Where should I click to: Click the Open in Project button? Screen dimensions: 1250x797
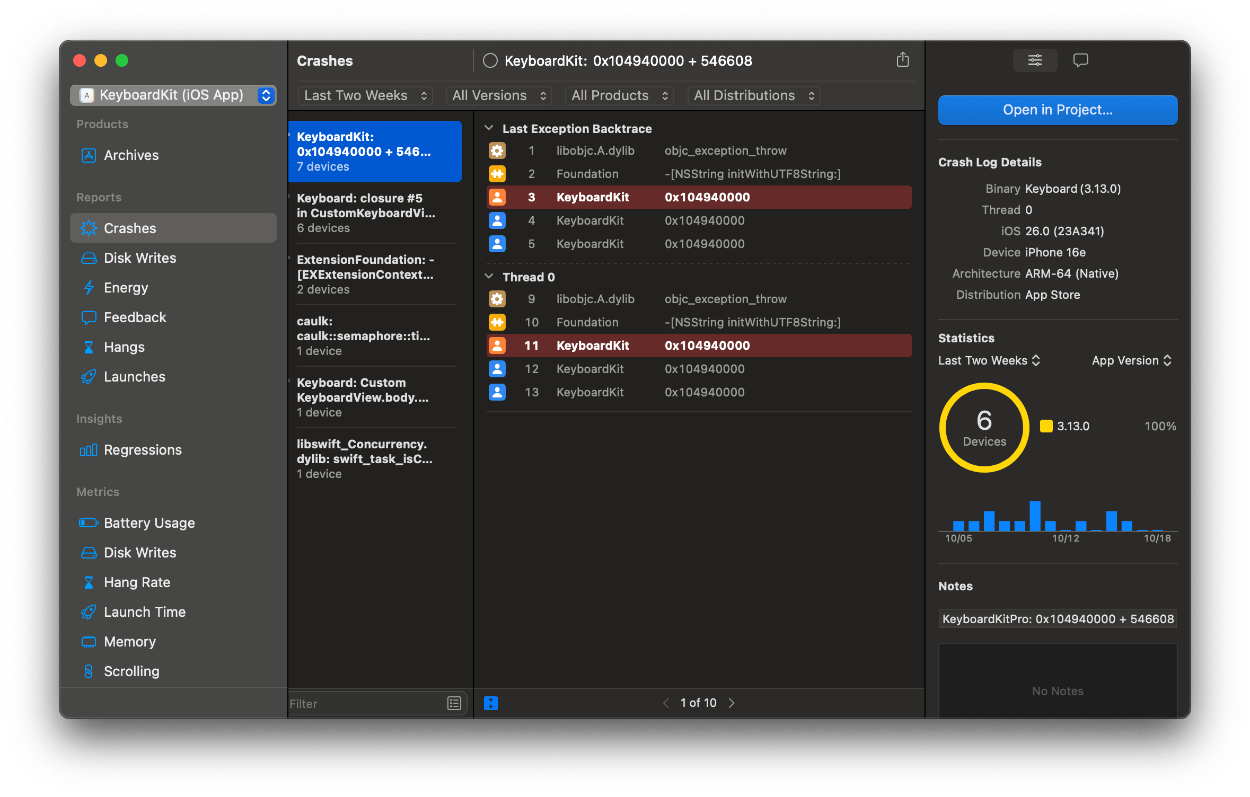click(x=1057, y=110)
